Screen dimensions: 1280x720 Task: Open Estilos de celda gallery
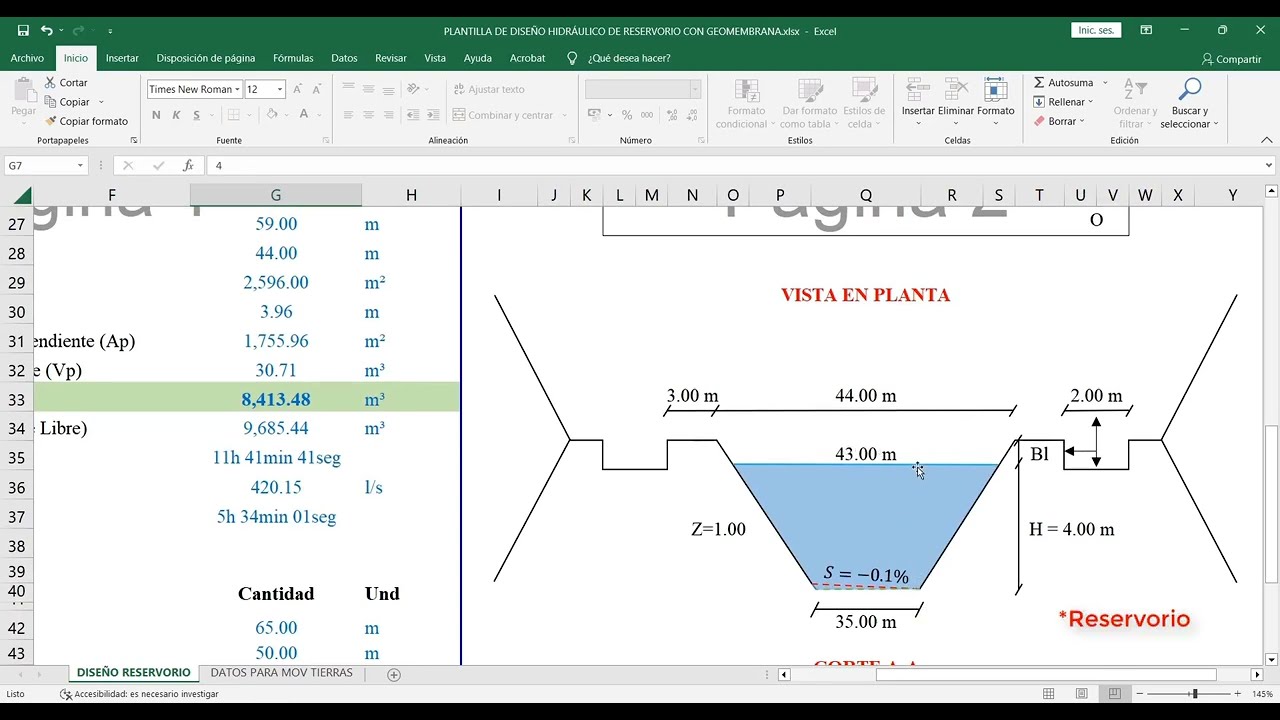pos(864,103)
